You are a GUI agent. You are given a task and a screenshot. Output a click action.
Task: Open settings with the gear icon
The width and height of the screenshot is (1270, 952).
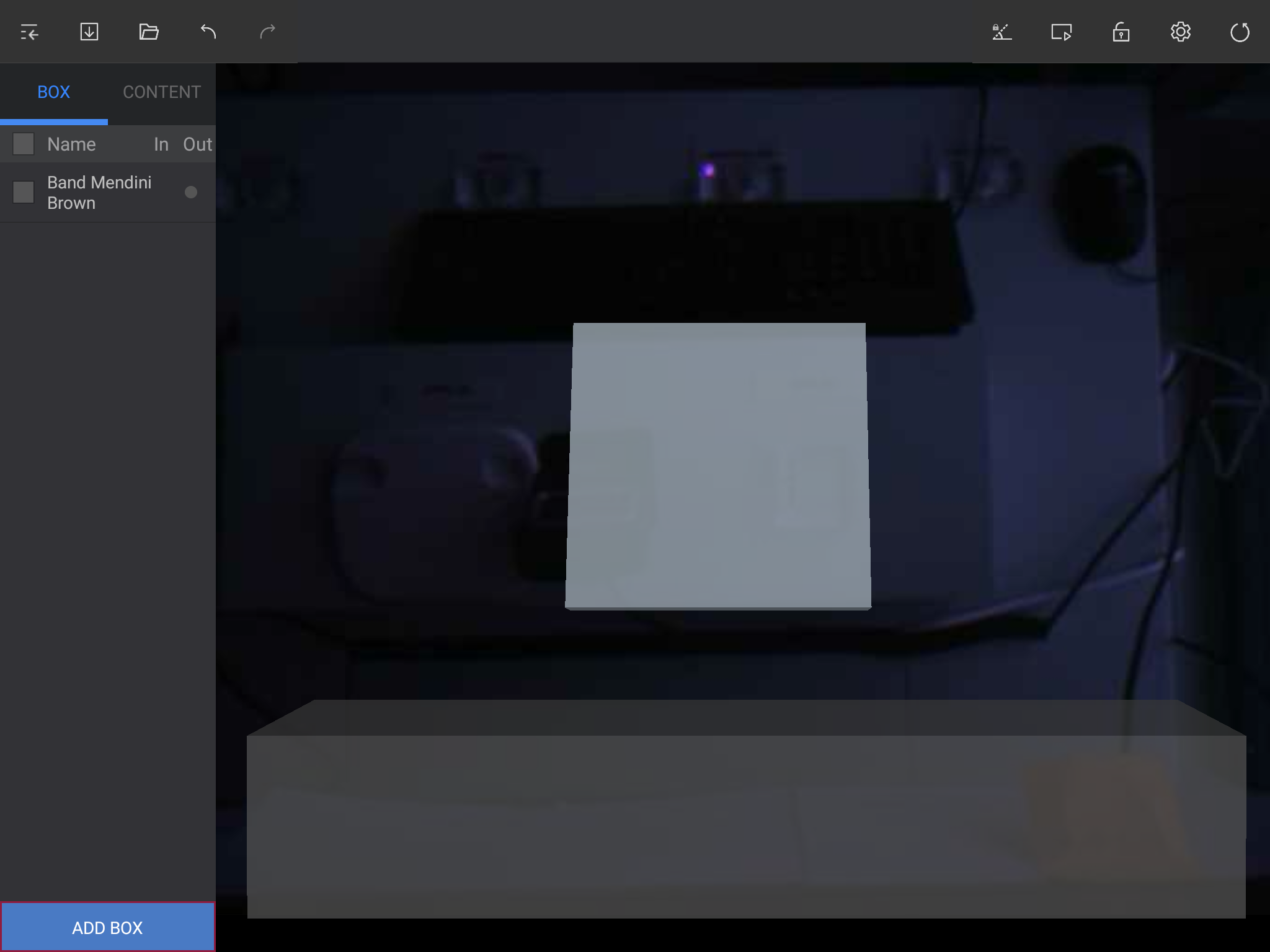coord(1180,32)
